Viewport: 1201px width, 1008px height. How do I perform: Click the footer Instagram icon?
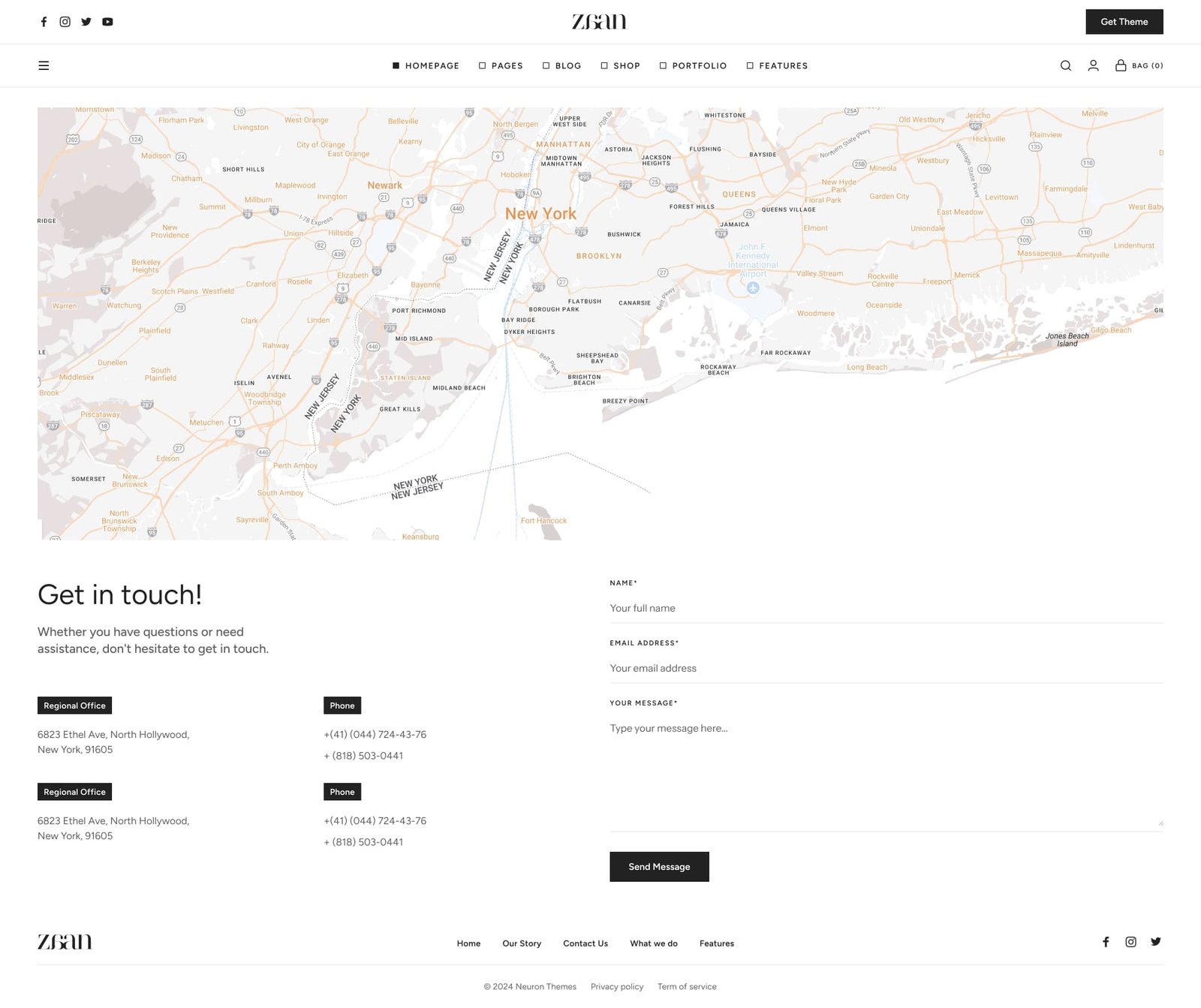point(1130,942)
